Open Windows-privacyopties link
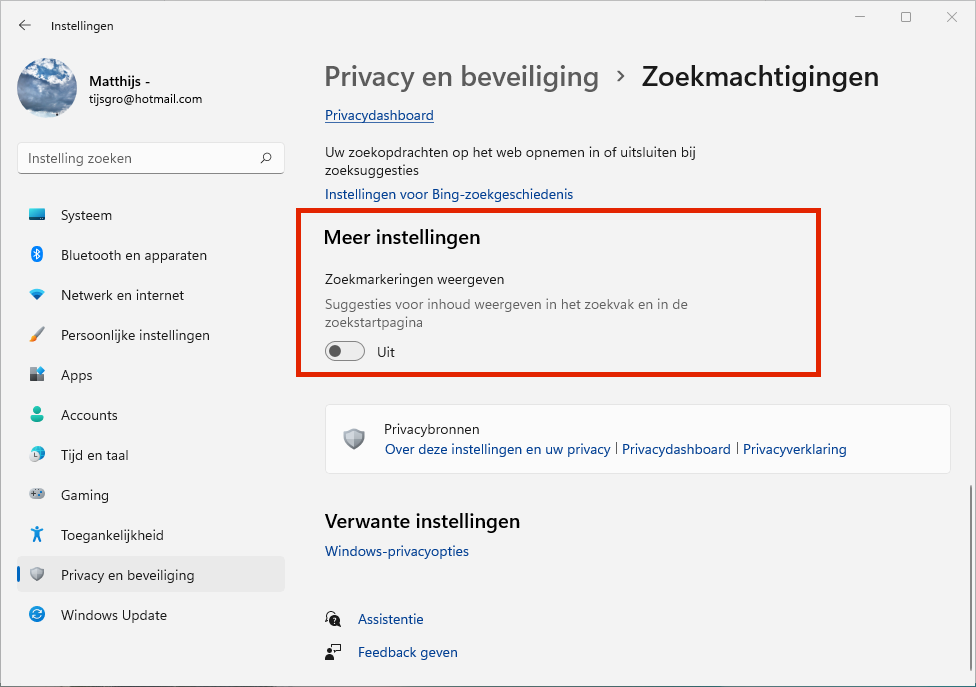 coord(397,551)
